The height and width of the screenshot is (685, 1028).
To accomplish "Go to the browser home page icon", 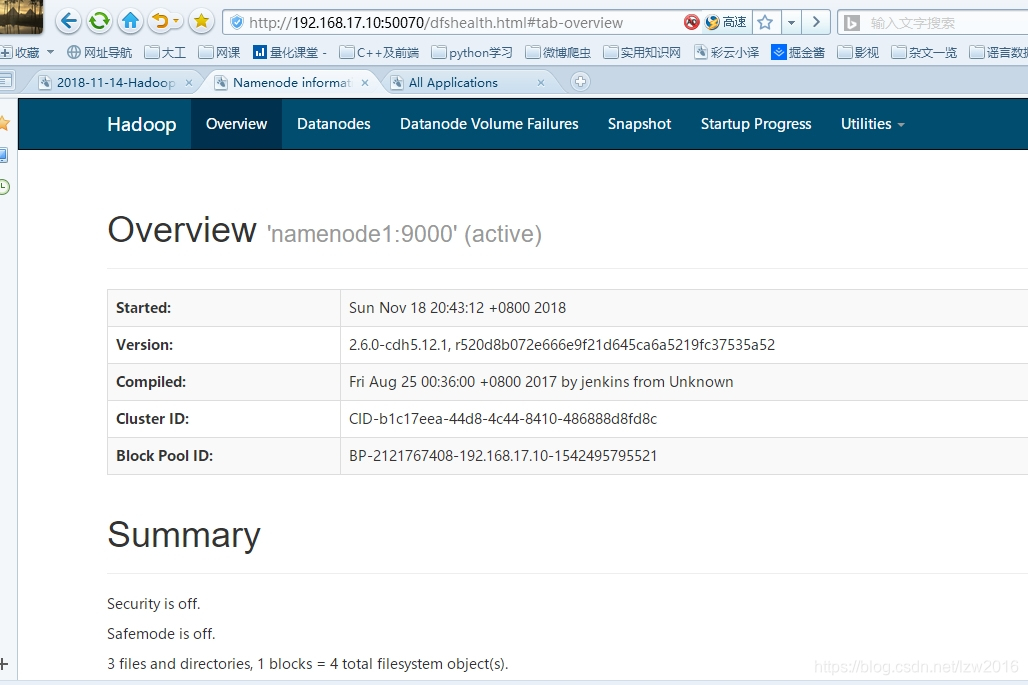I will (130, 22).
